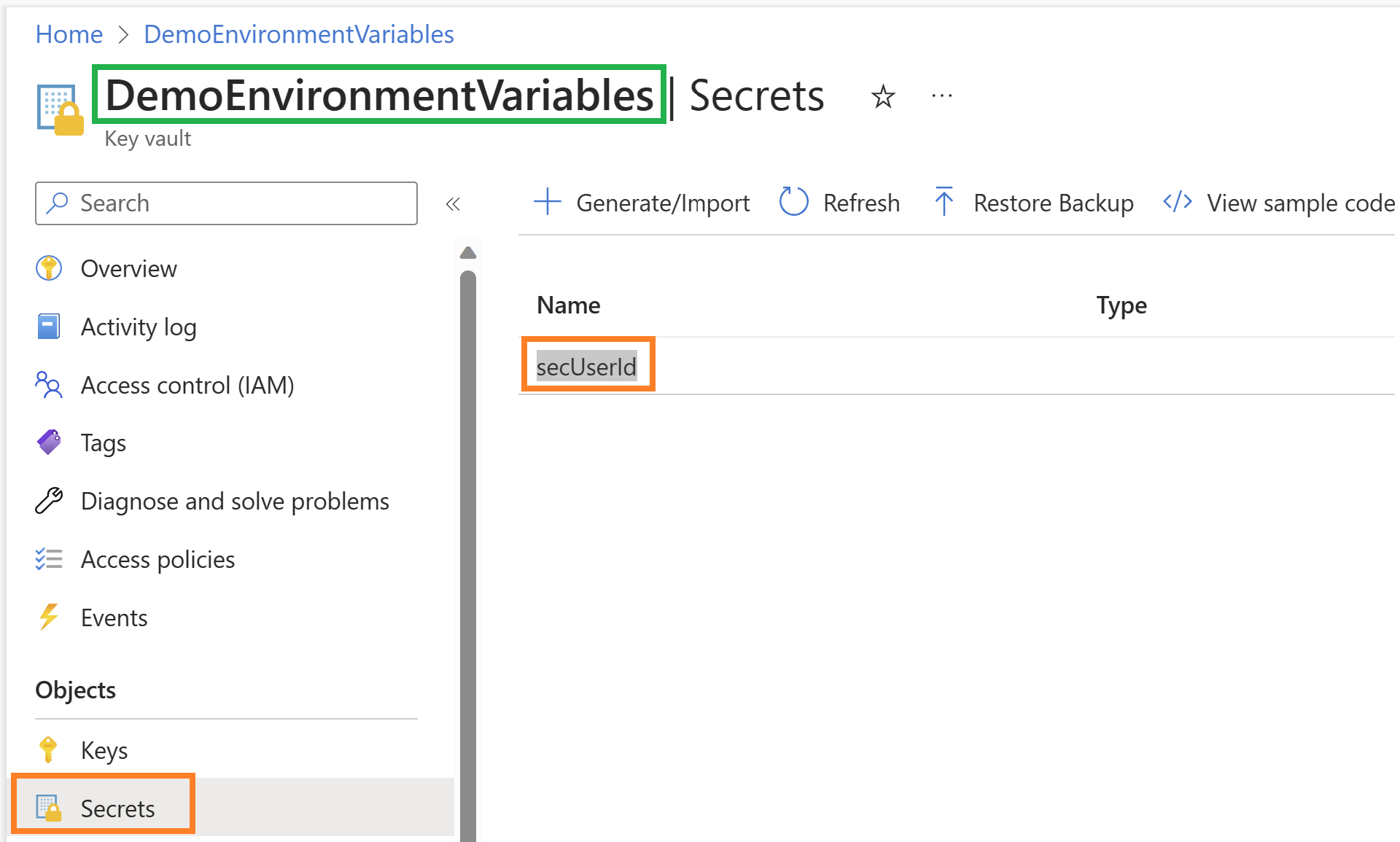This screenshot has width=1400, height=842.
Task: Click the Activity log book icon
Action: [49, 327]
